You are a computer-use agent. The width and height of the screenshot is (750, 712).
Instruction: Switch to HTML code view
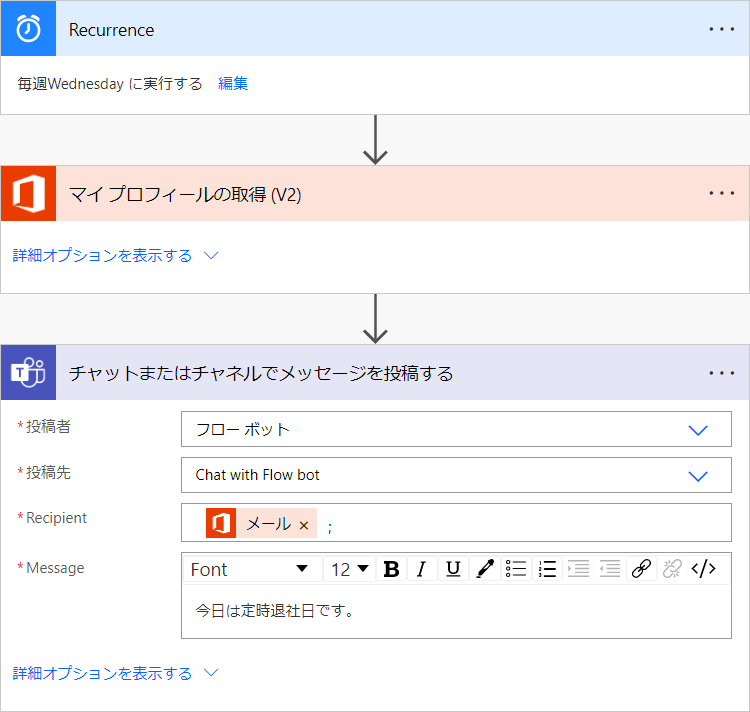[x=704, y=569]
